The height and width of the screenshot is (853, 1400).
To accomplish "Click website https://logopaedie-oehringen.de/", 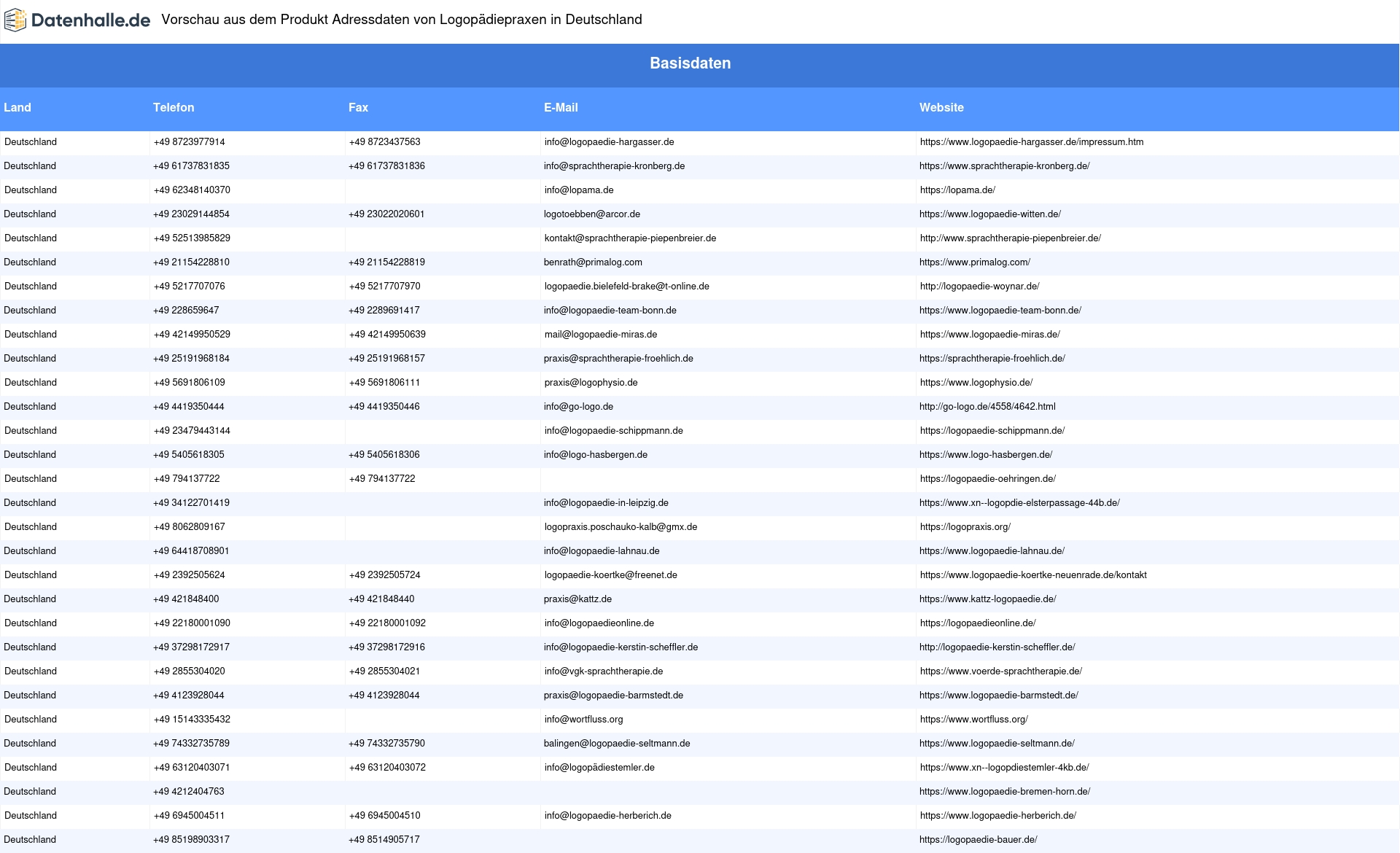I will 988,479.
